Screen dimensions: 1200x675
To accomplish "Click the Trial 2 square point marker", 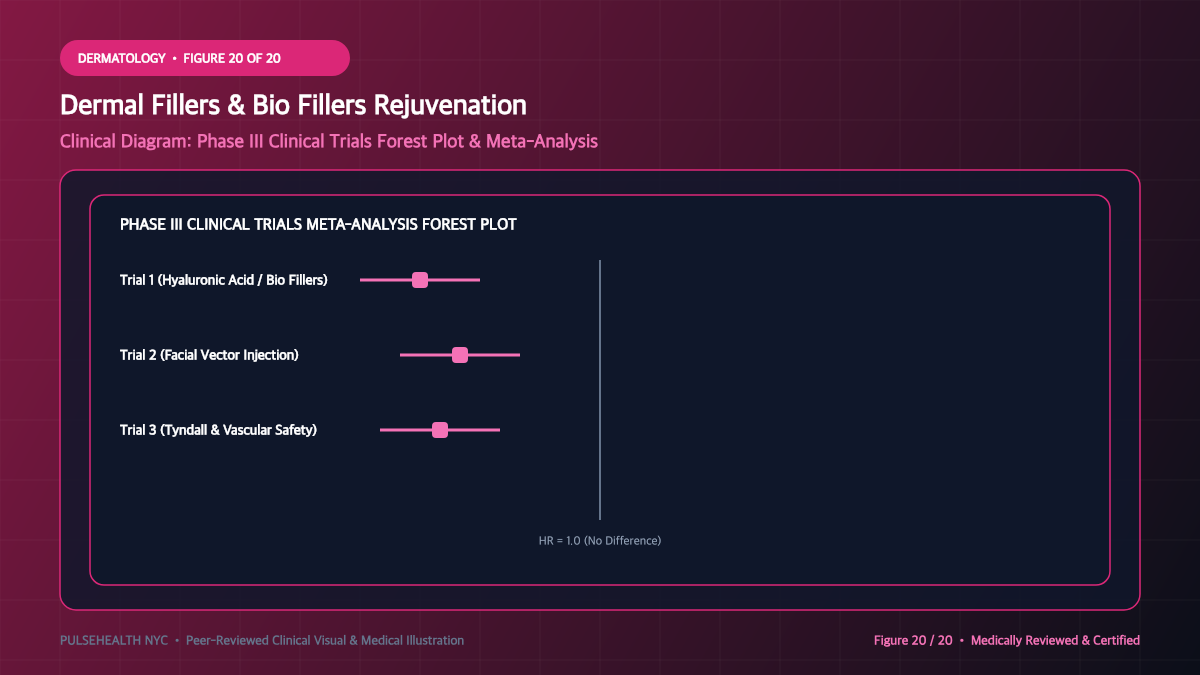I will click(460, 355).
